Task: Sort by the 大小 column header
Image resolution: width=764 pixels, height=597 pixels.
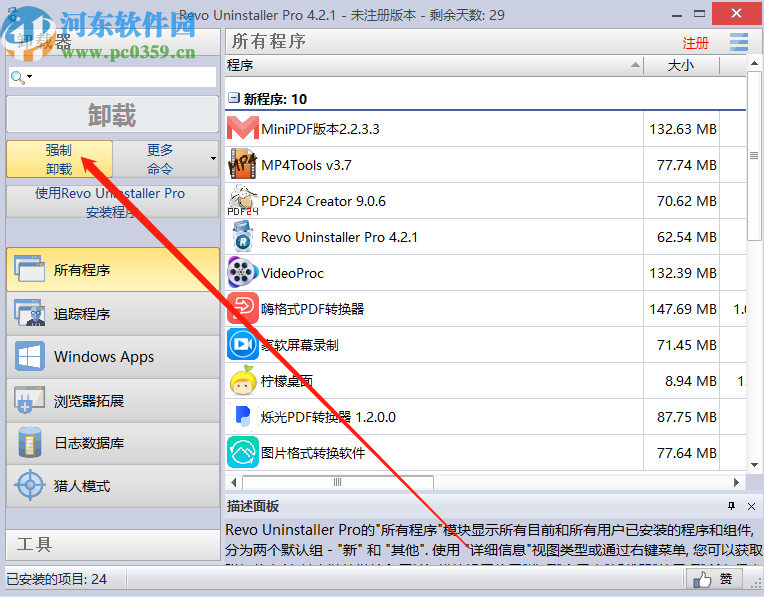Action: 681,65
